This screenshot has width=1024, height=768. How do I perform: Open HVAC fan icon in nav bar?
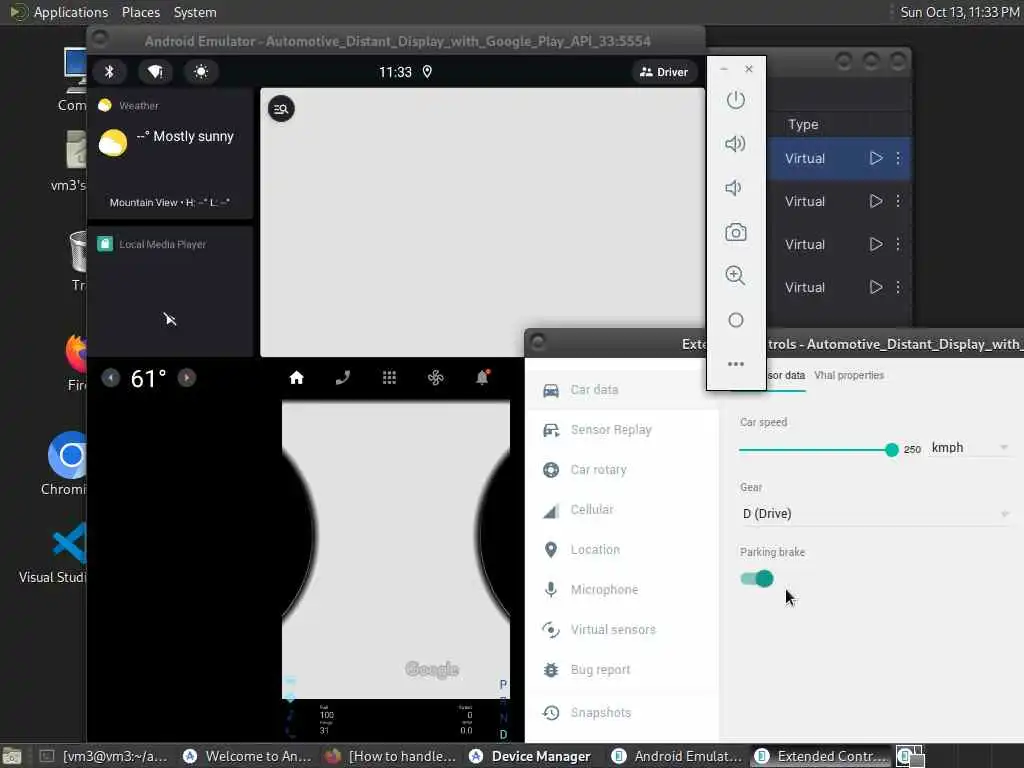(436, 377)
